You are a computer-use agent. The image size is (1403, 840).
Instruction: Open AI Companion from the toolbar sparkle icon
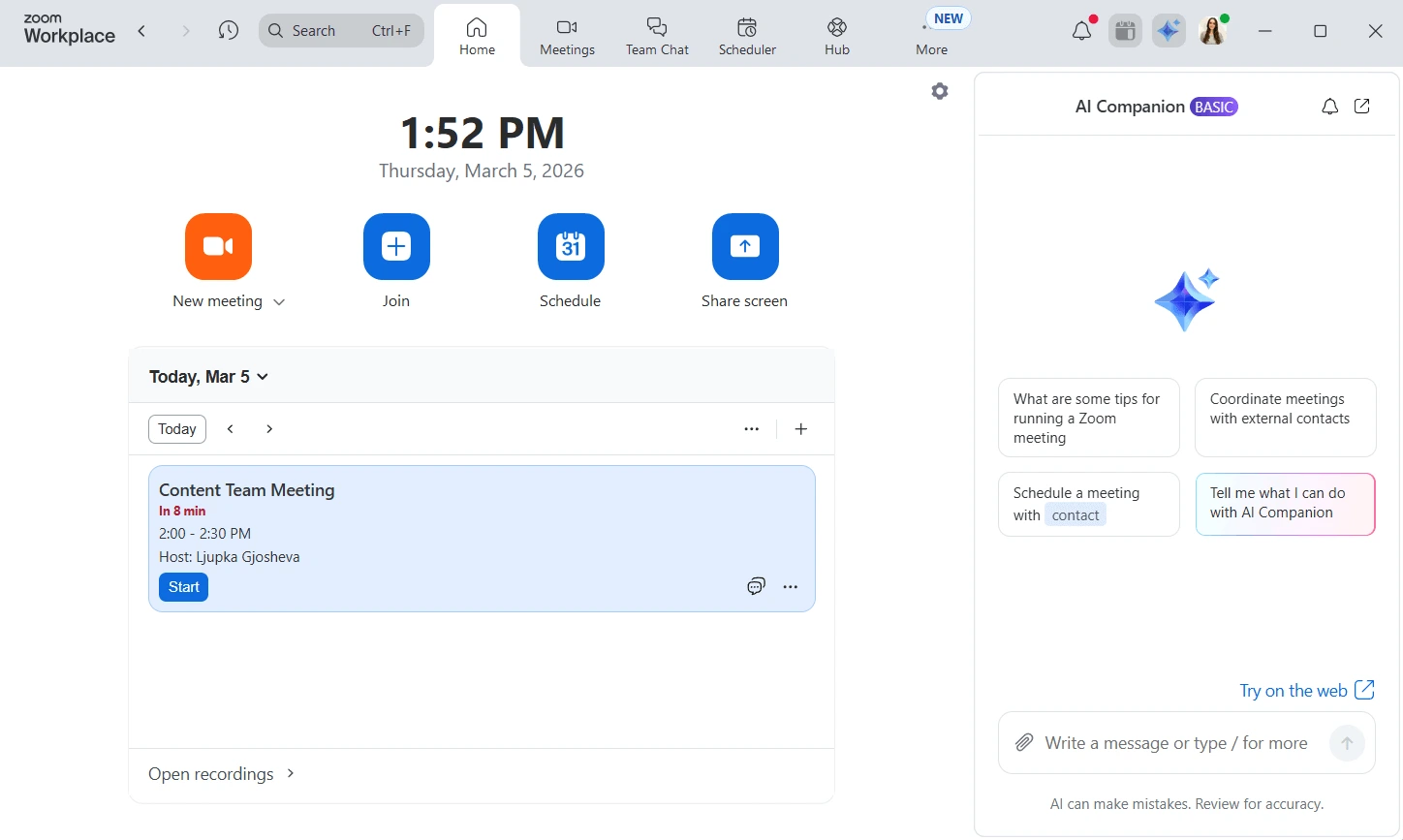(x=1168, y=30)
